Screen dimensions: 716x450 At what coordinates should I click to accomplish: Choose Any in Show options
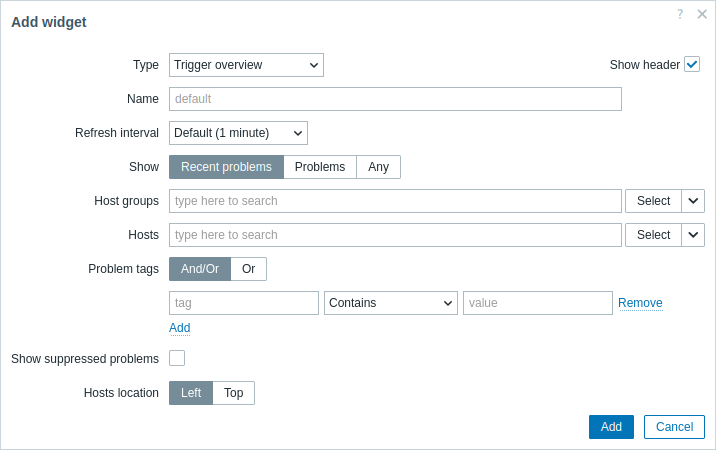pos(378,167)
